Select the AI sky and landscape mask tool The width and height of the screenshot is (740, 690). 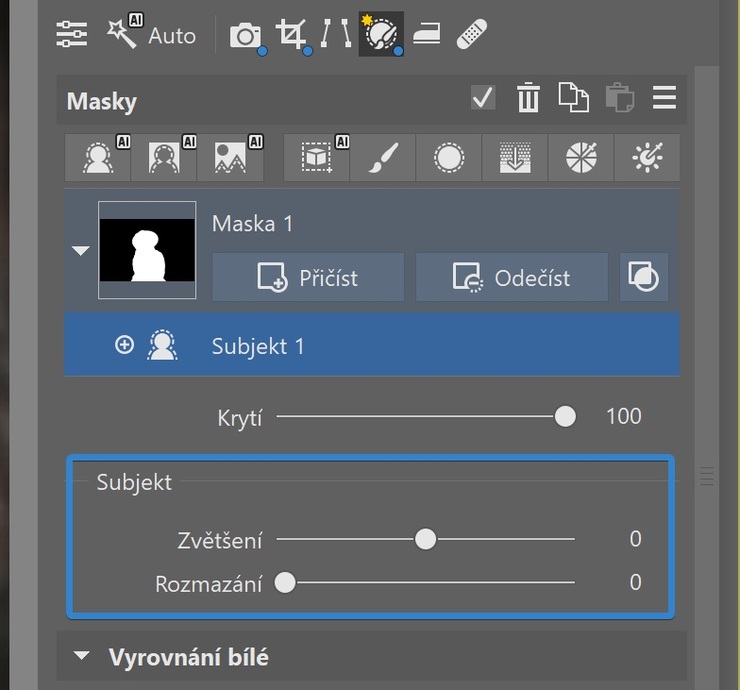coord(230,157)
